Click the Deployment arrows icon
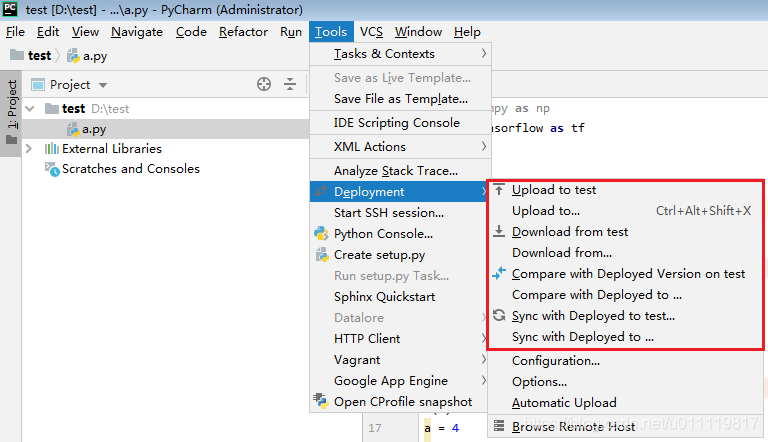The image size is (768, 442). pyautogui.click(x=321, y=191)
